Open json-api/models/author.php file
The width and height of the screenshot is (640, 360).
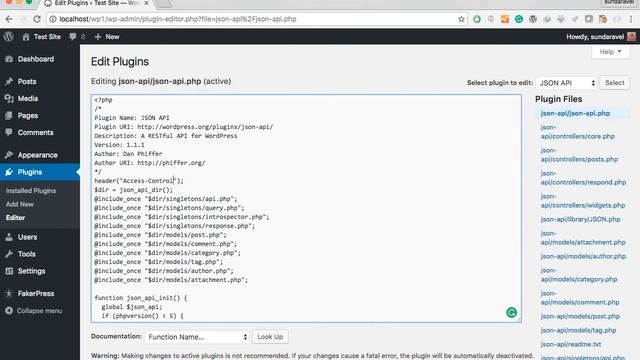[x=583, y=256]
